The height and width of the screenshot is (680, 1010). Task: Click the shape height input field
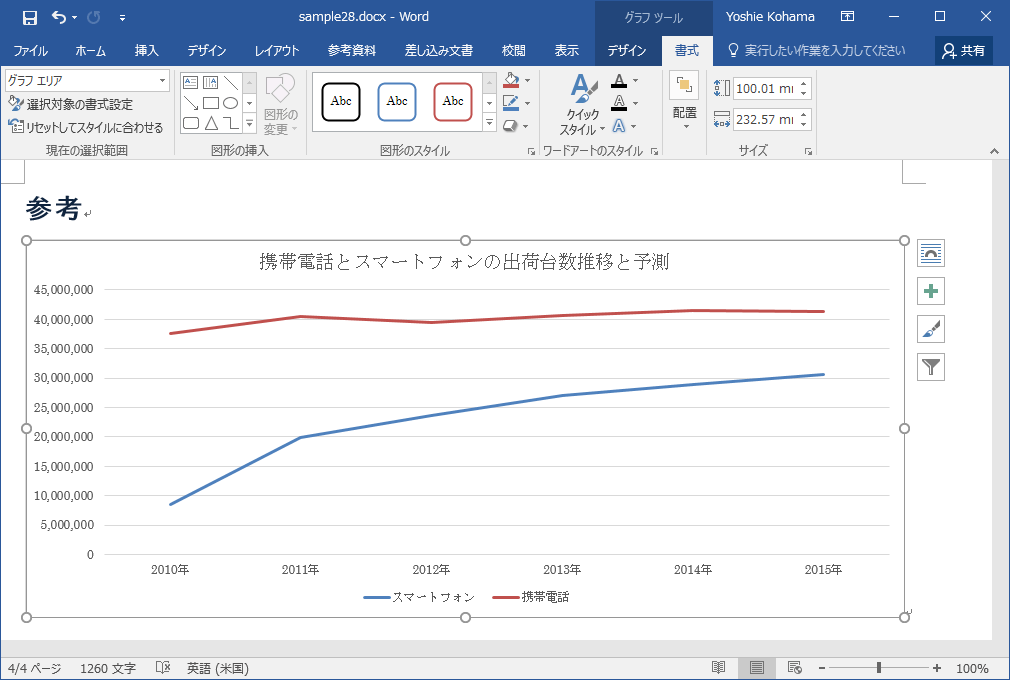765,89
